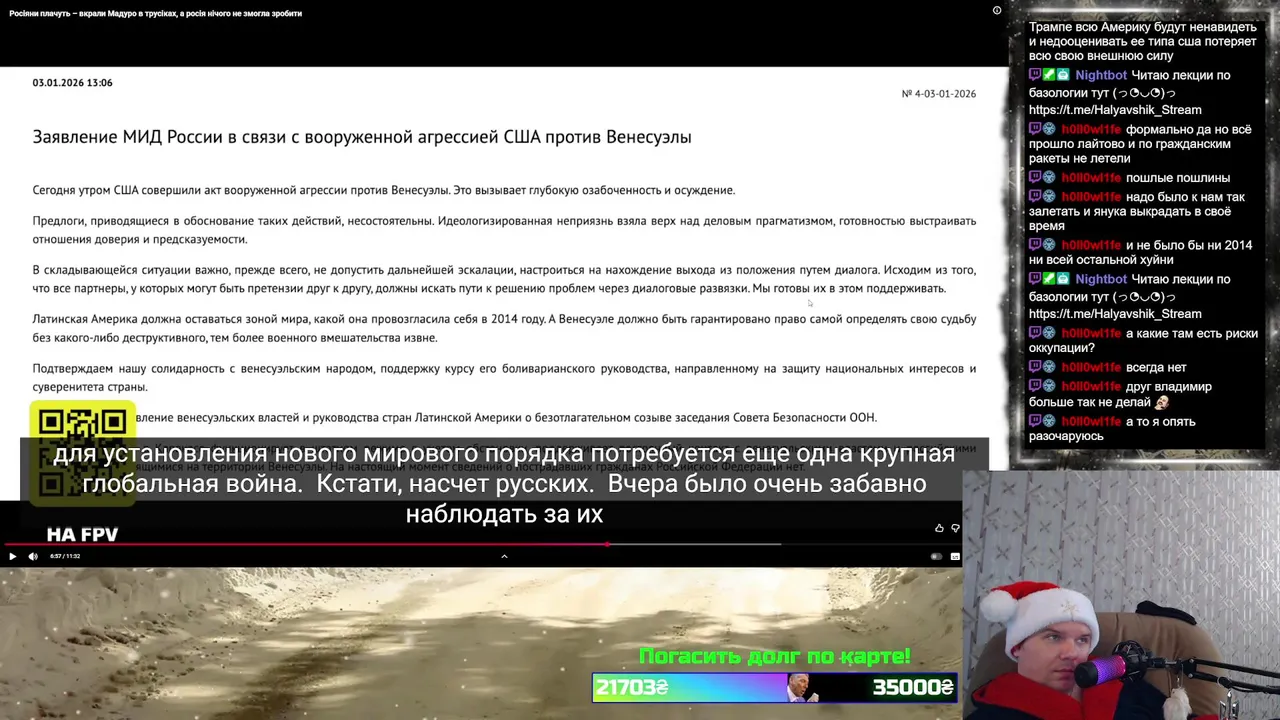Click the yellow QR code overlay
Screen dimensions: 1280x720
(82, 454)
